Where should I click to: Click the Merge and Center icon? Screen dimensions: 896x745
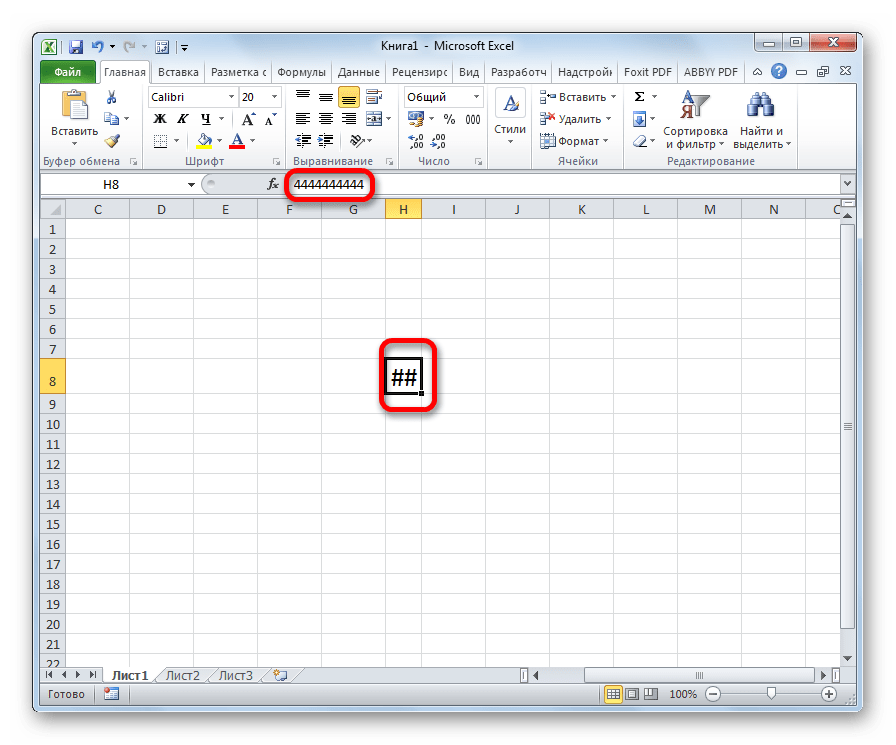pos(374,119)
